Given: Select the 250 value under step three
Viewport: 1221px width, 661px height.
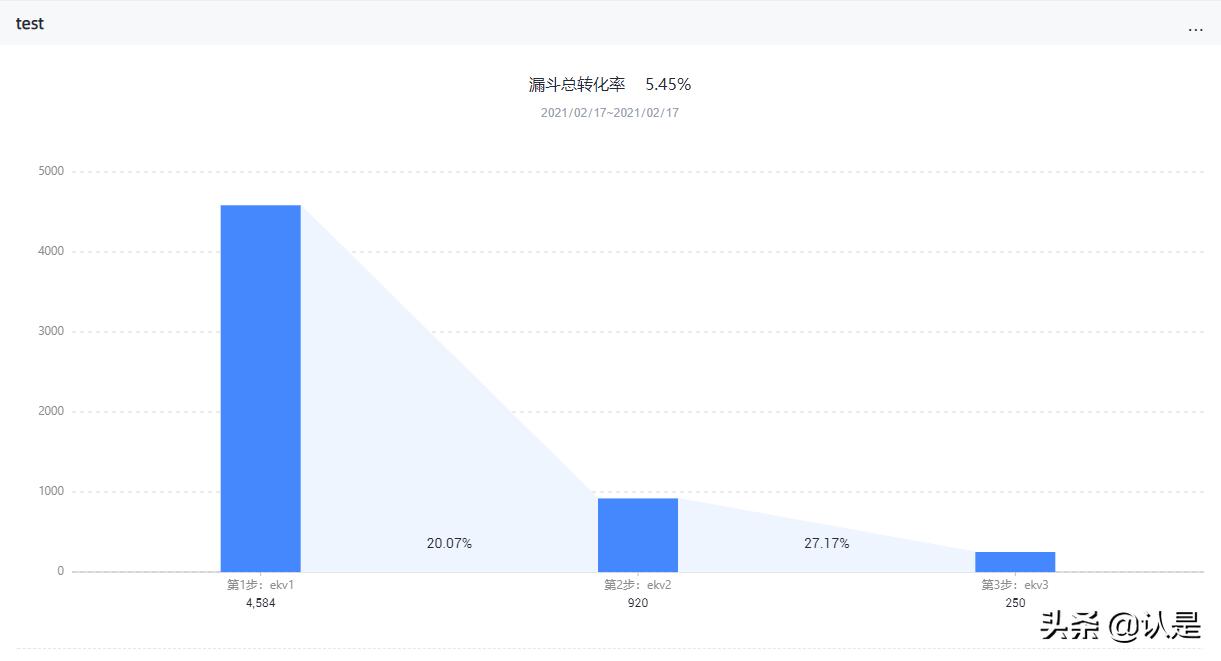Looking at the screenshot, I should [x=1015, y=602].
